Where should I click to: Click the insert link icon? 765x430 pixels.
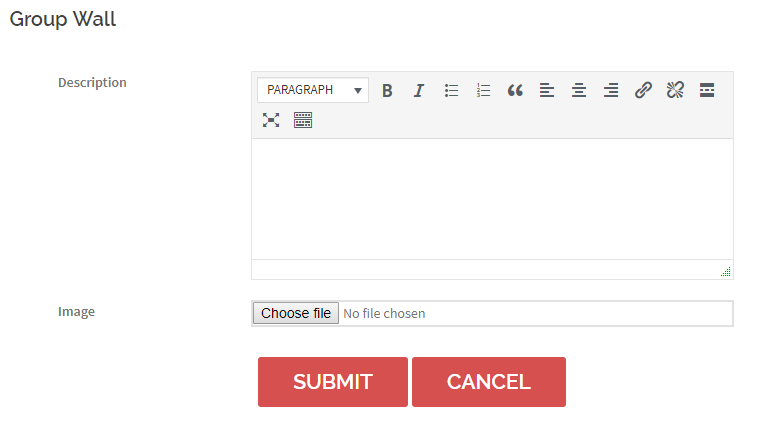pos(643,90)
